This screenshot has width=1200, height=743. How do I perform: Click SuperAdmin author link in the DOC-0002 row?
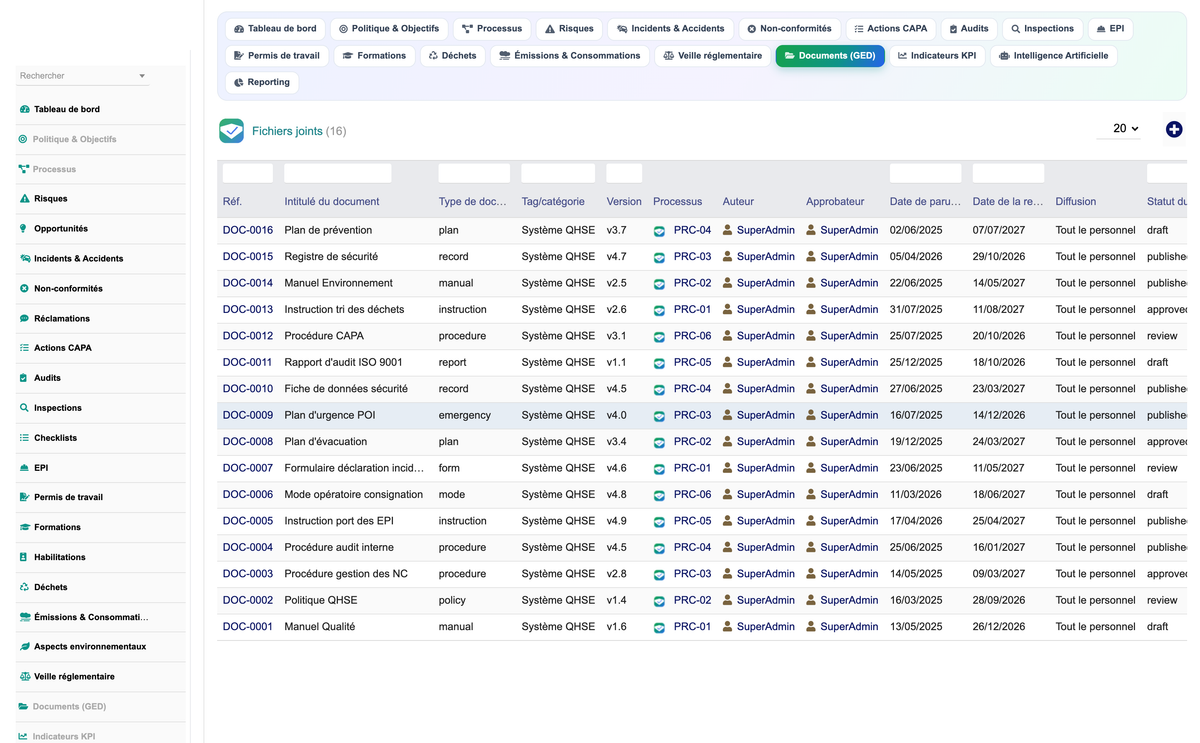(766, 601)
